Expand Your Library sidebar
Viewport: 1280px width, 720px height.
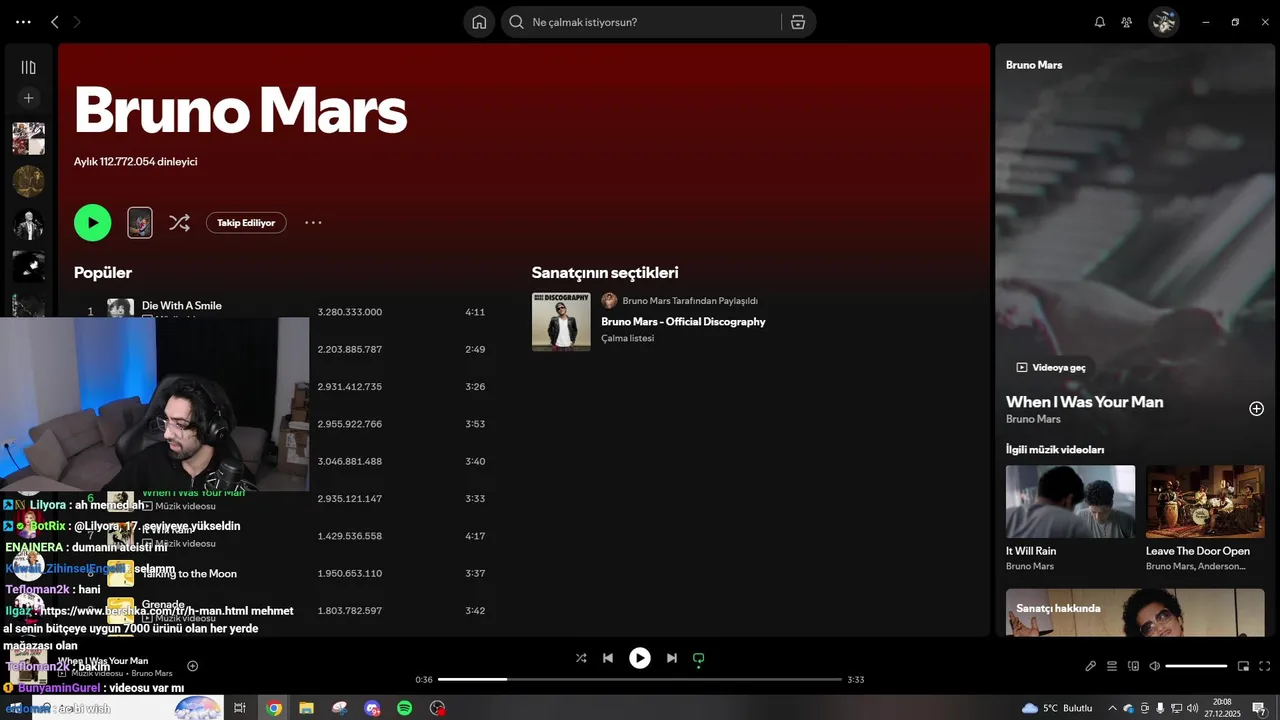click(x=28, y=67)
